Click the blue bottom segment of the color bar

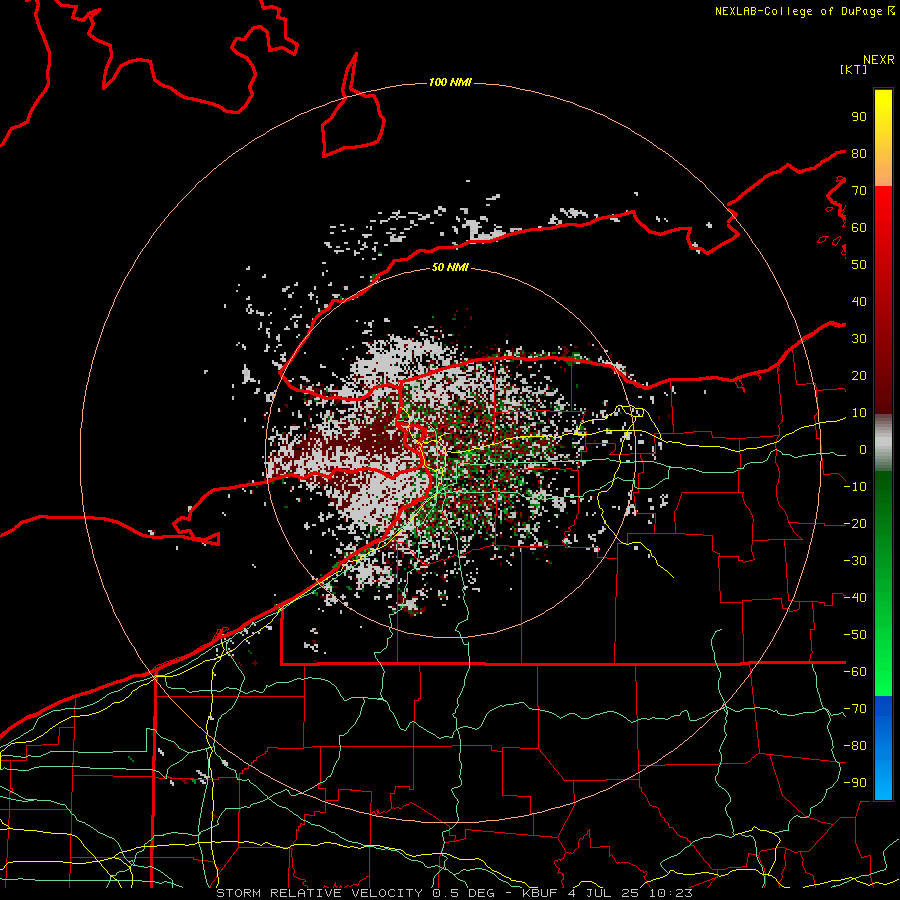click(883, 748)
